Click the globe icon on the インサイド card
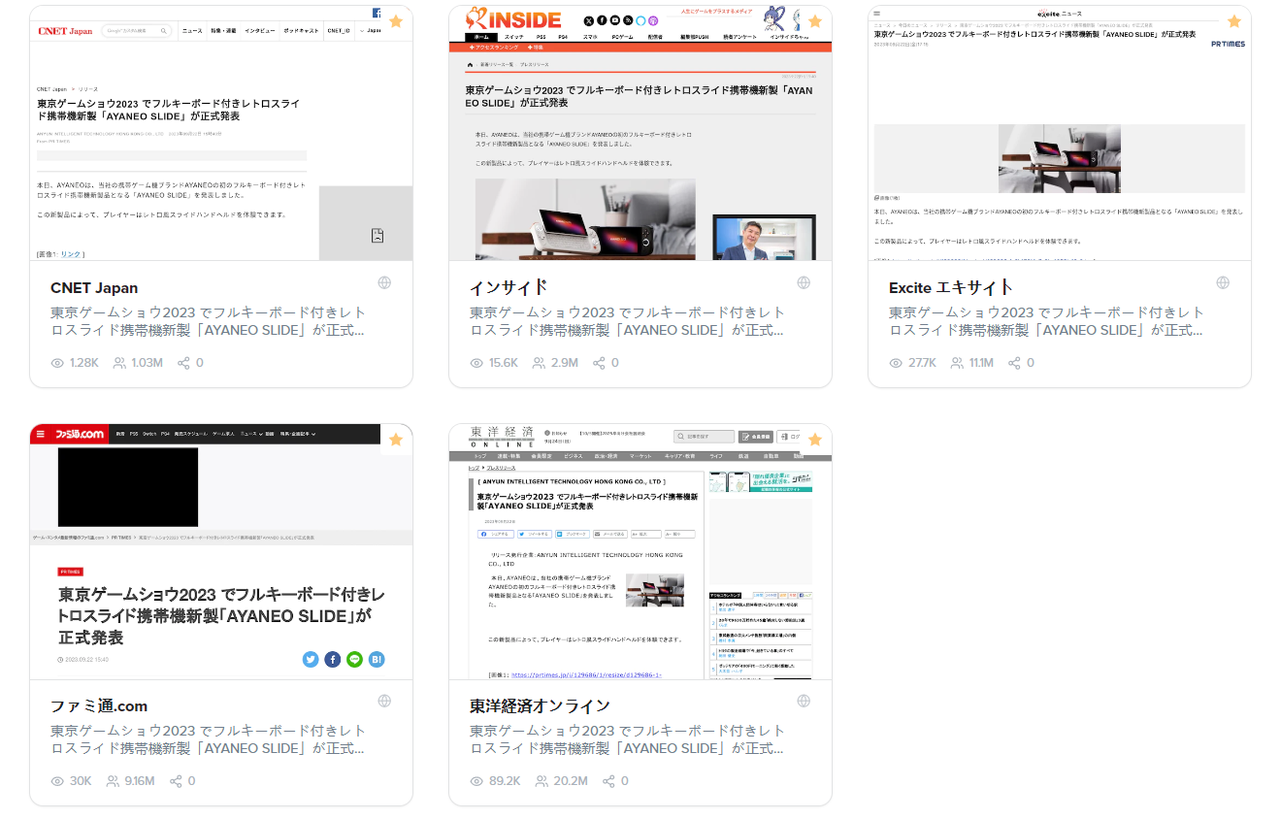 click(803, 283)
